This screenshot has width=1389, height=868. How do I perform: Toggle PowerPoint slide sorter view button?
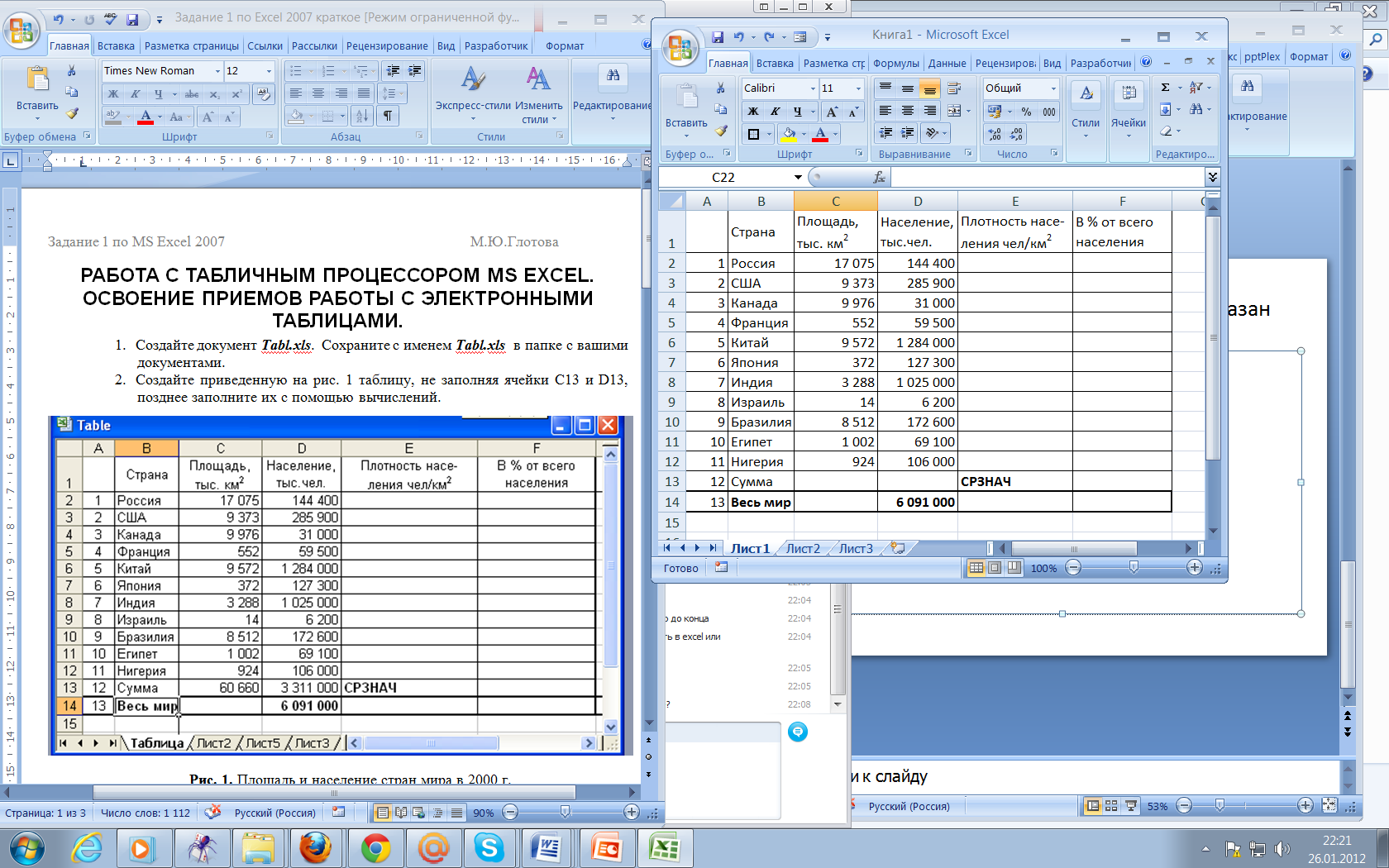1111,806
